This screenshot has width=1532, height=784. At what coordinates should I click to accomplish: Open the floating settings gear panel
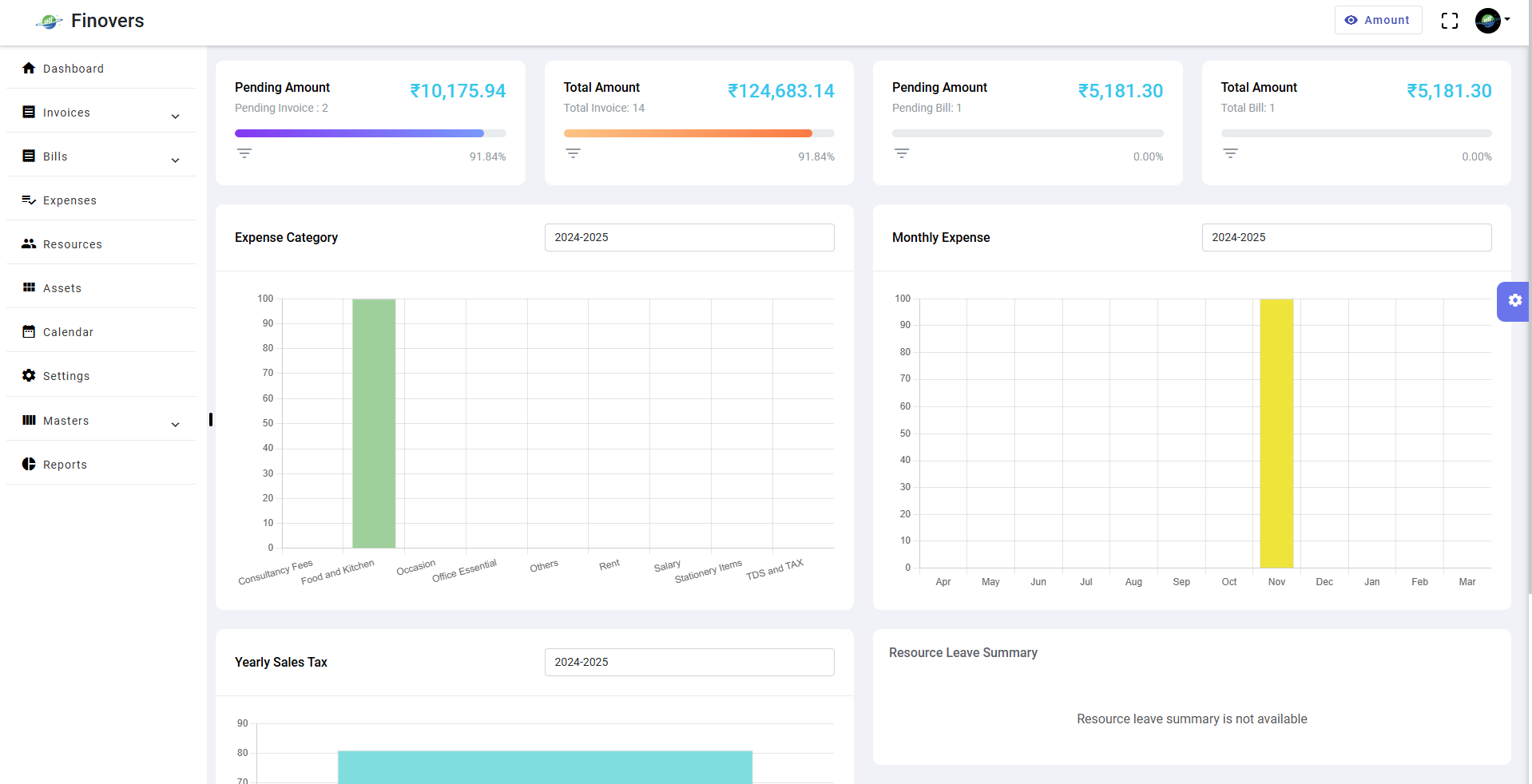tap(1514, 301)
